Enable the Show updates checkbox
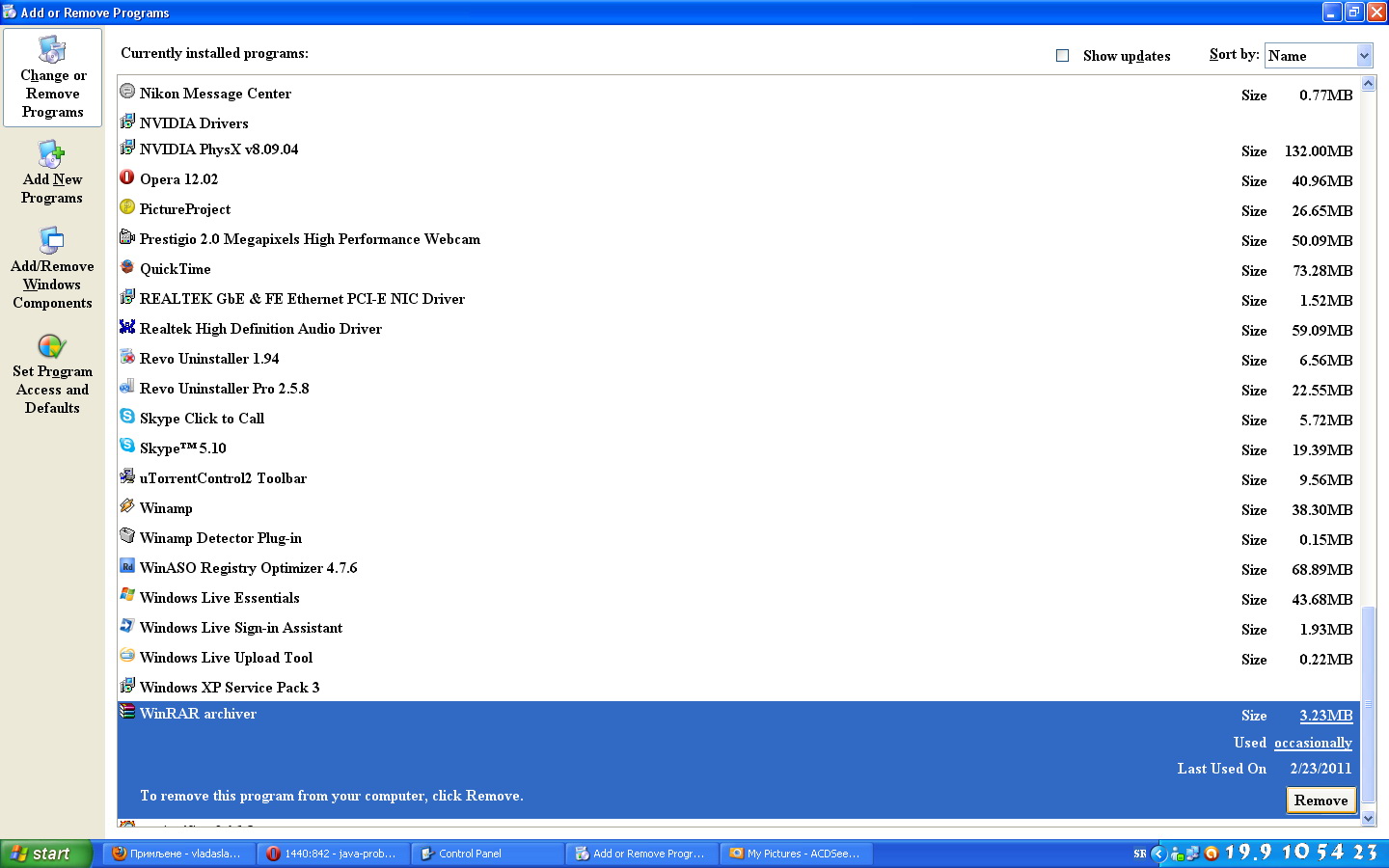Screen dimensions: 1389x868 tap(1062, 56)
